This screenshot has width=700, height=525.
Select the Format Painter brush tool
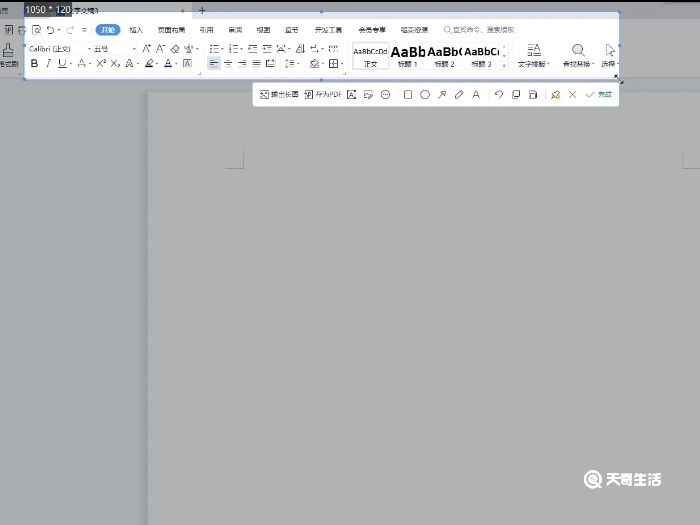pos(8,54)
